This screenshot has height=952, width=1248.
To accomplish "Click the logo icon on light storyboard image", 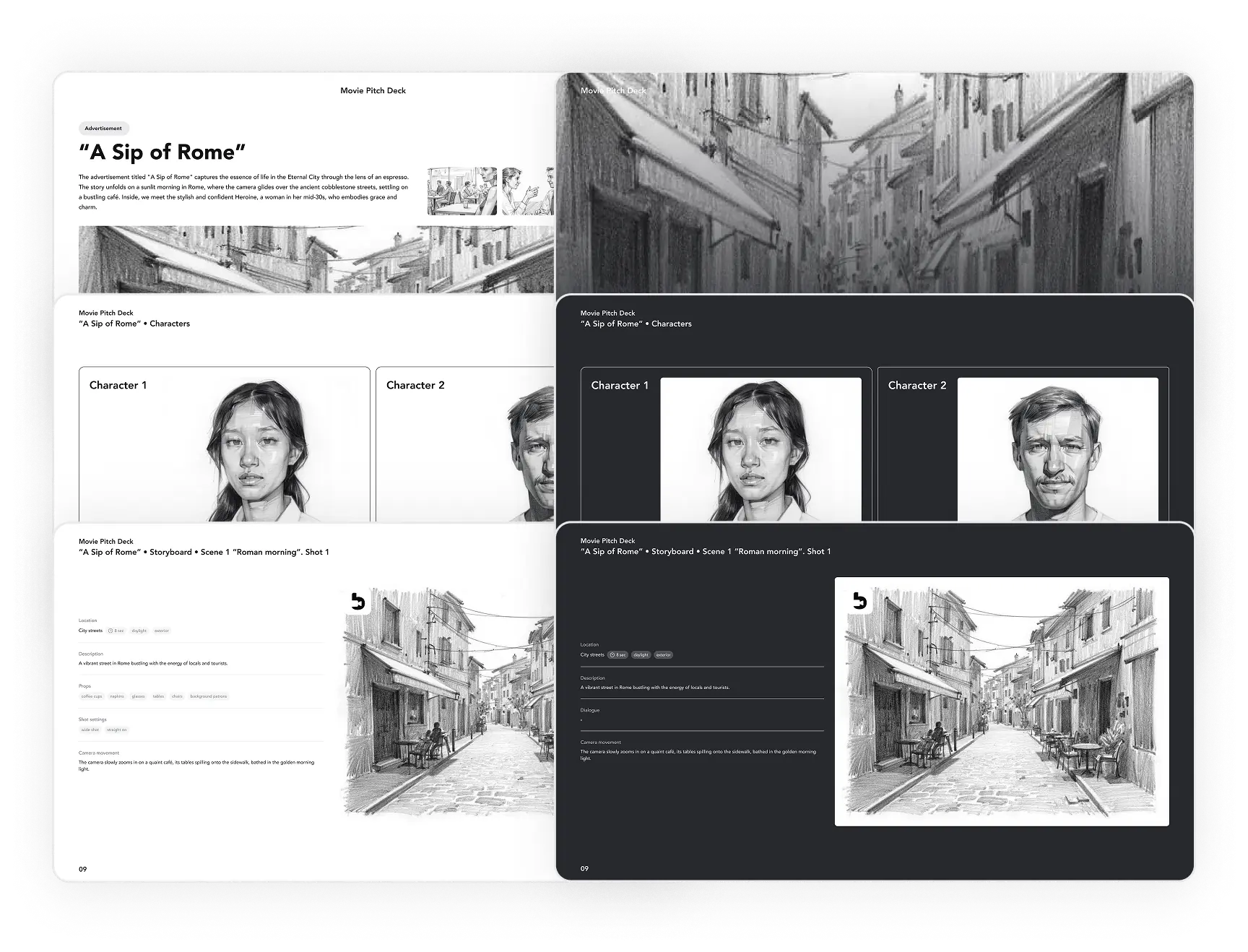I will point(357,601).
